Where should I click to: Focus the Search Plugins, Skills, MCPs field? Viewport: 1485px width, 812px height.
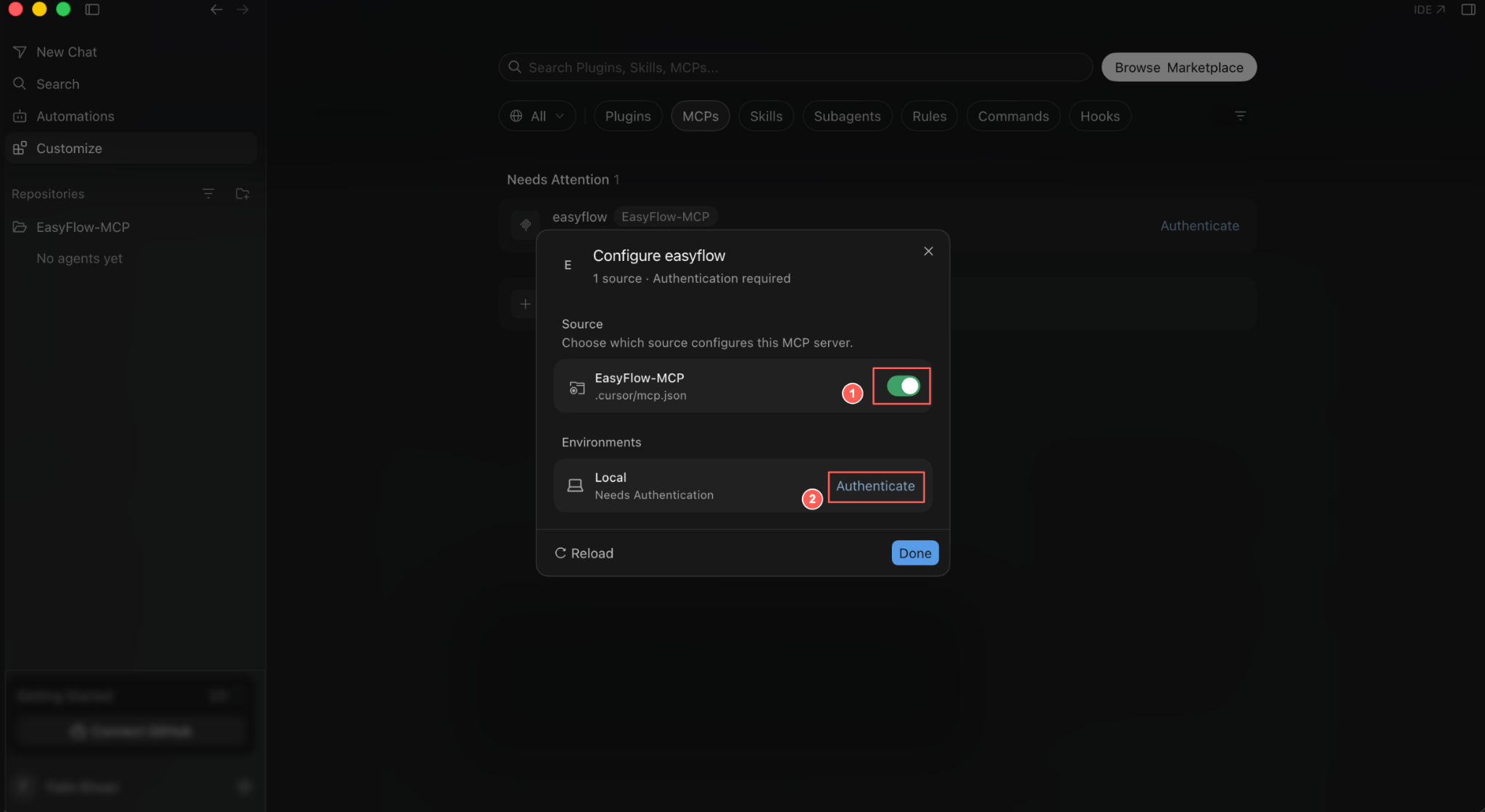click(795, 67)
